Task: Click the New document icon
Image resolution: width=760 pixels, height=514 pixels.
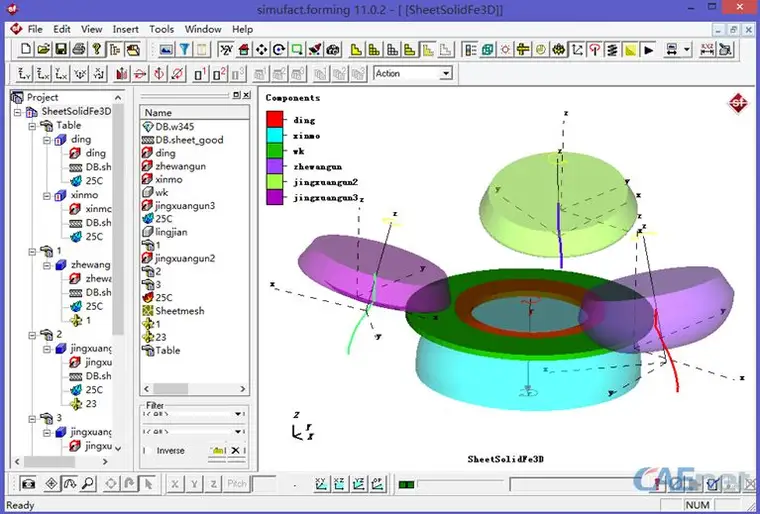Action: [x=26, y=49]
